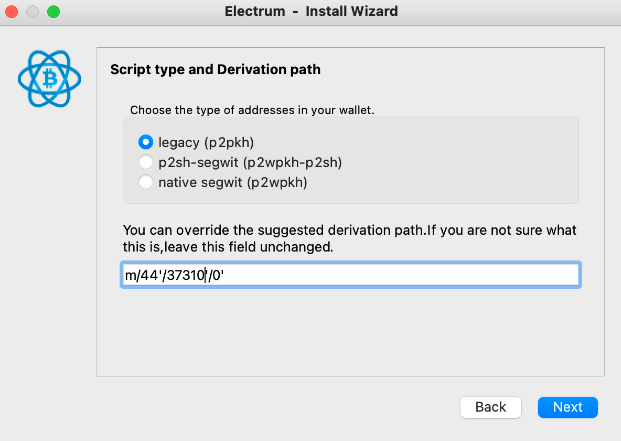Viewport: 621px width, 443px height.
Task: Minimize the window with the yellow button
Action: click(x=34, y=11)
